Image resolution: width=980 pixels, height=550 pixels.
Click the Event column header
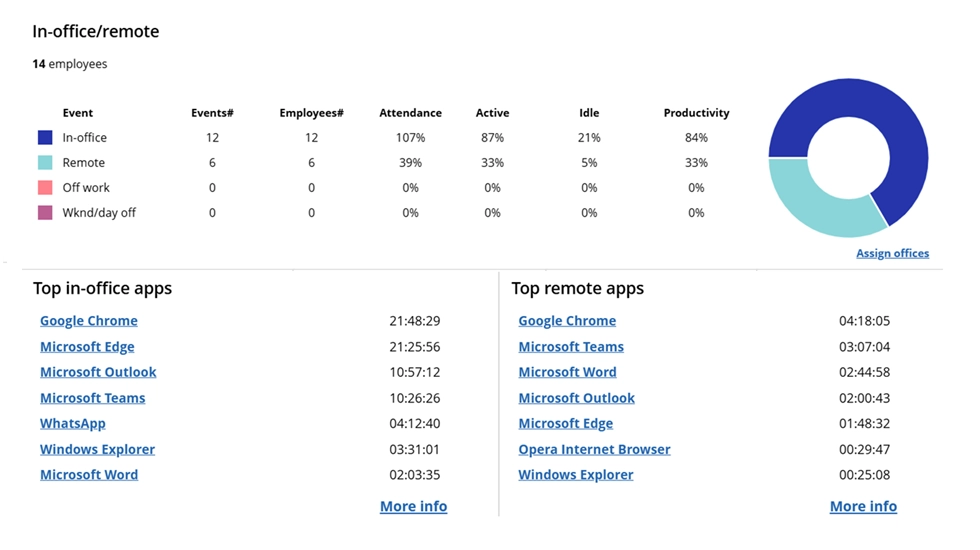pos(78,112)
